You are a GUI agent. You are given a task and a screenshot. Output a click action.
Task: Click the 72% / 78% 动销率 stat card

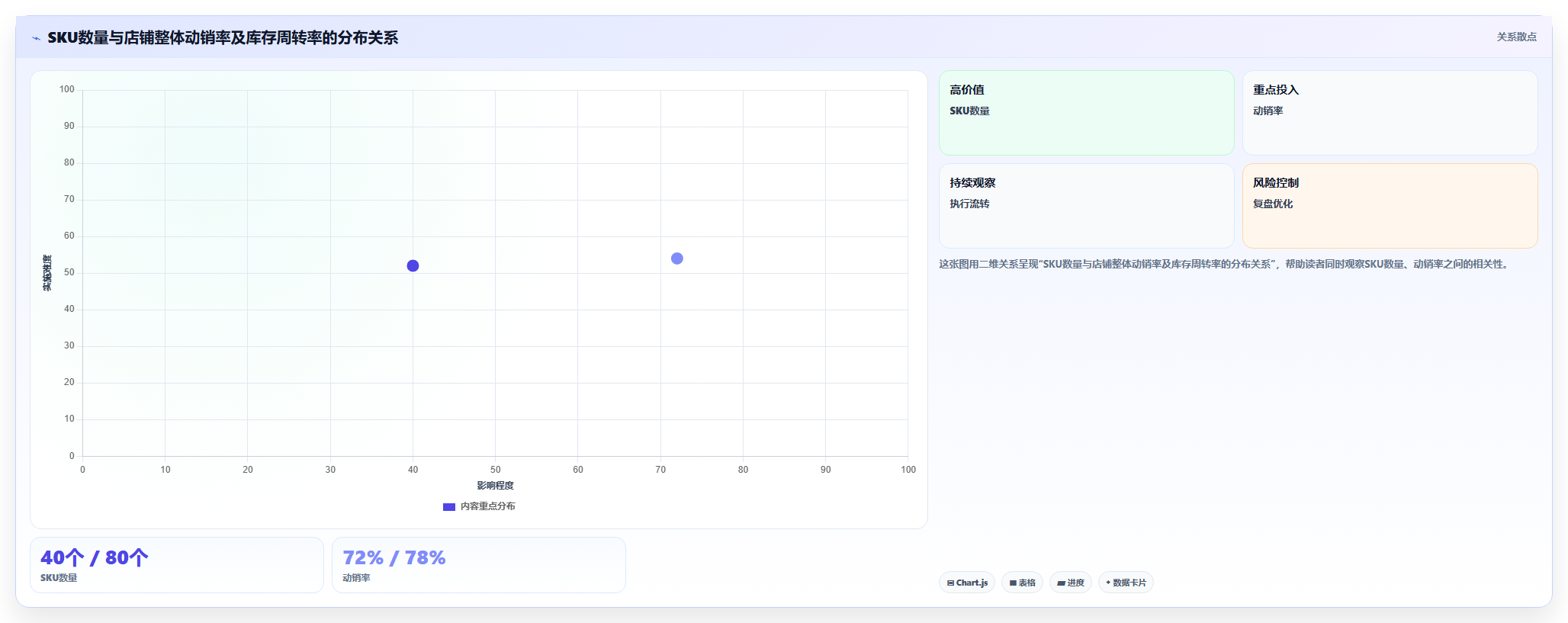click(x=479, y=565)
